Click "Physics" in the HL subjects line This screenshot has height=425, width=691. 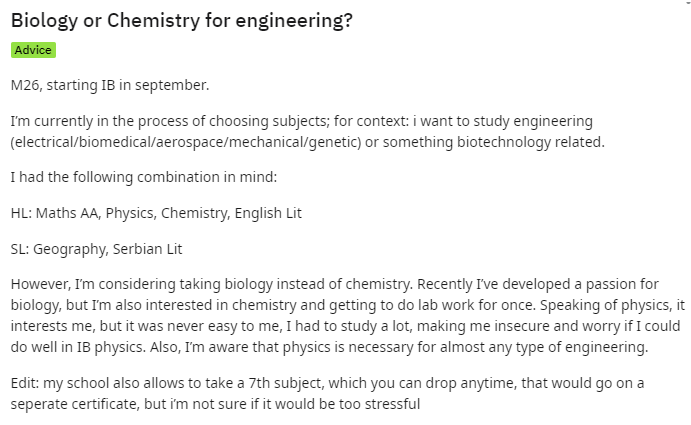pyautogui.click(x=130, y=213)
